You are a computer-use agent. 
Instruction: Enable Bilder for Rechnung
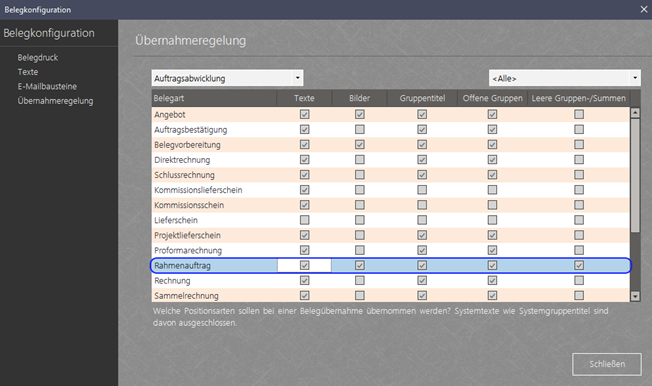pos(360,280)
